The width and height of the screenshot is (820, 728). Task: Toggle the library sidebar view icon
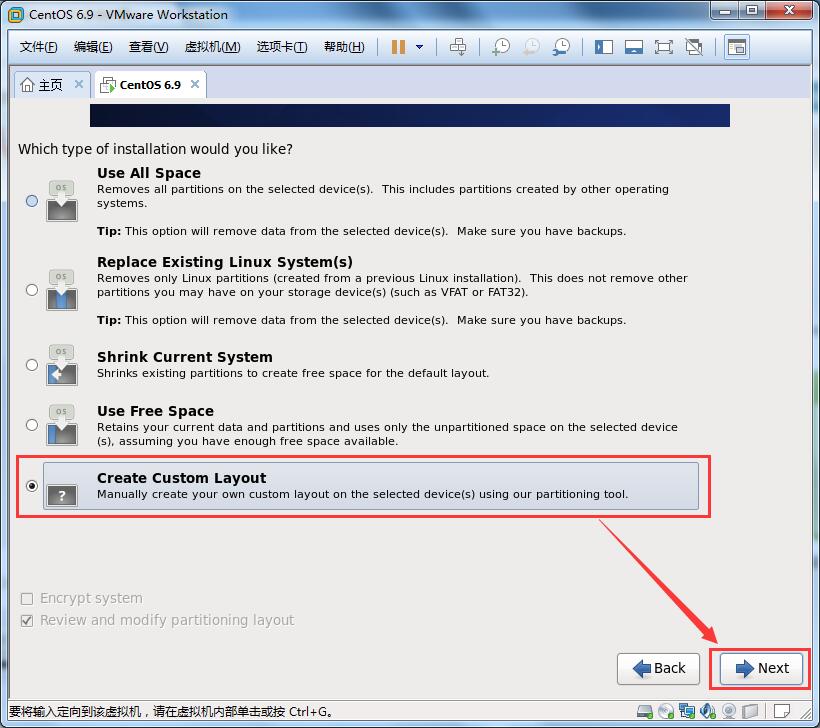(604, 47)
